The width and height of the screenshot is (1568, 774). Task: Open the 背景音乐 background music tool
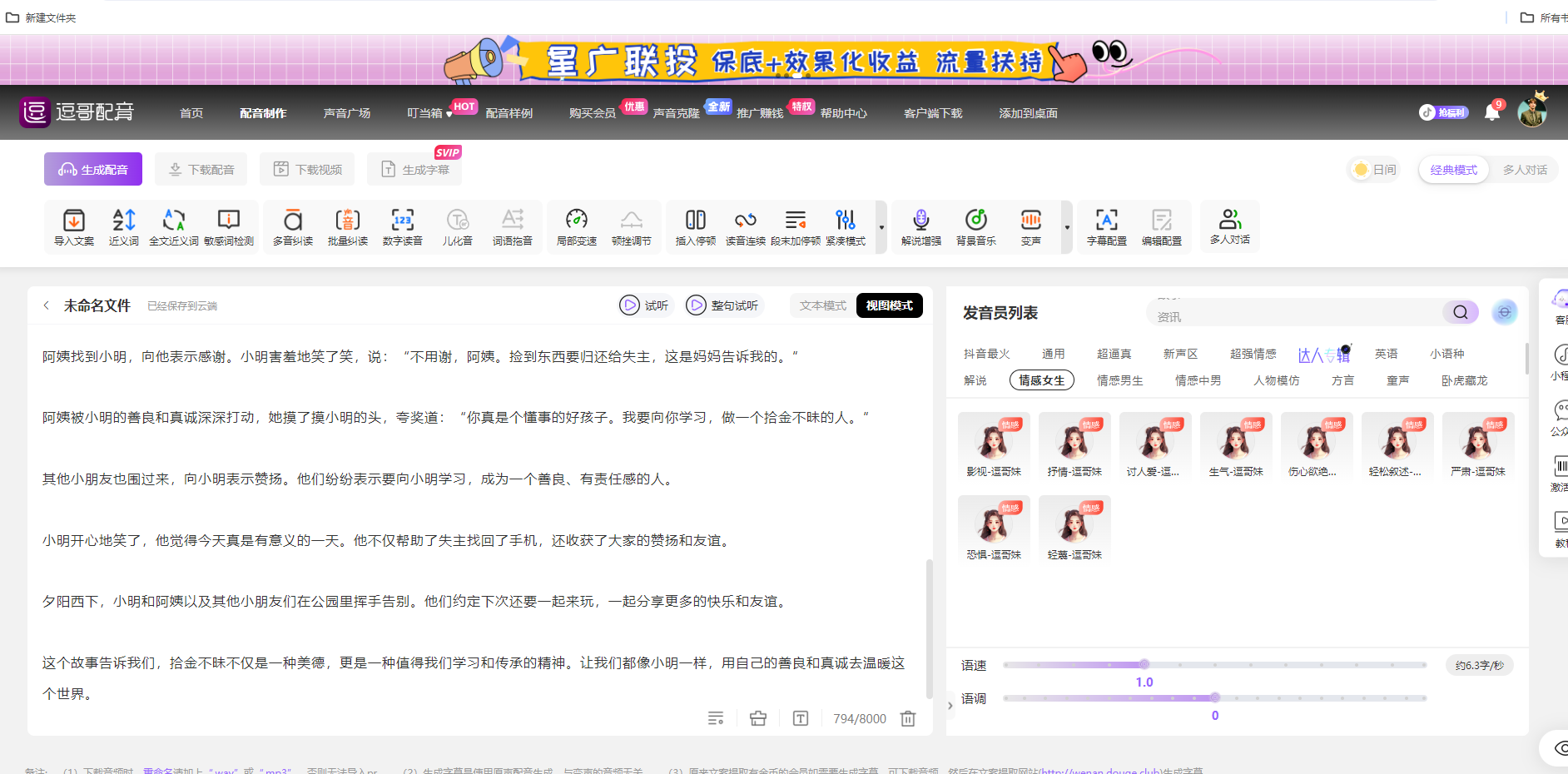975,226
